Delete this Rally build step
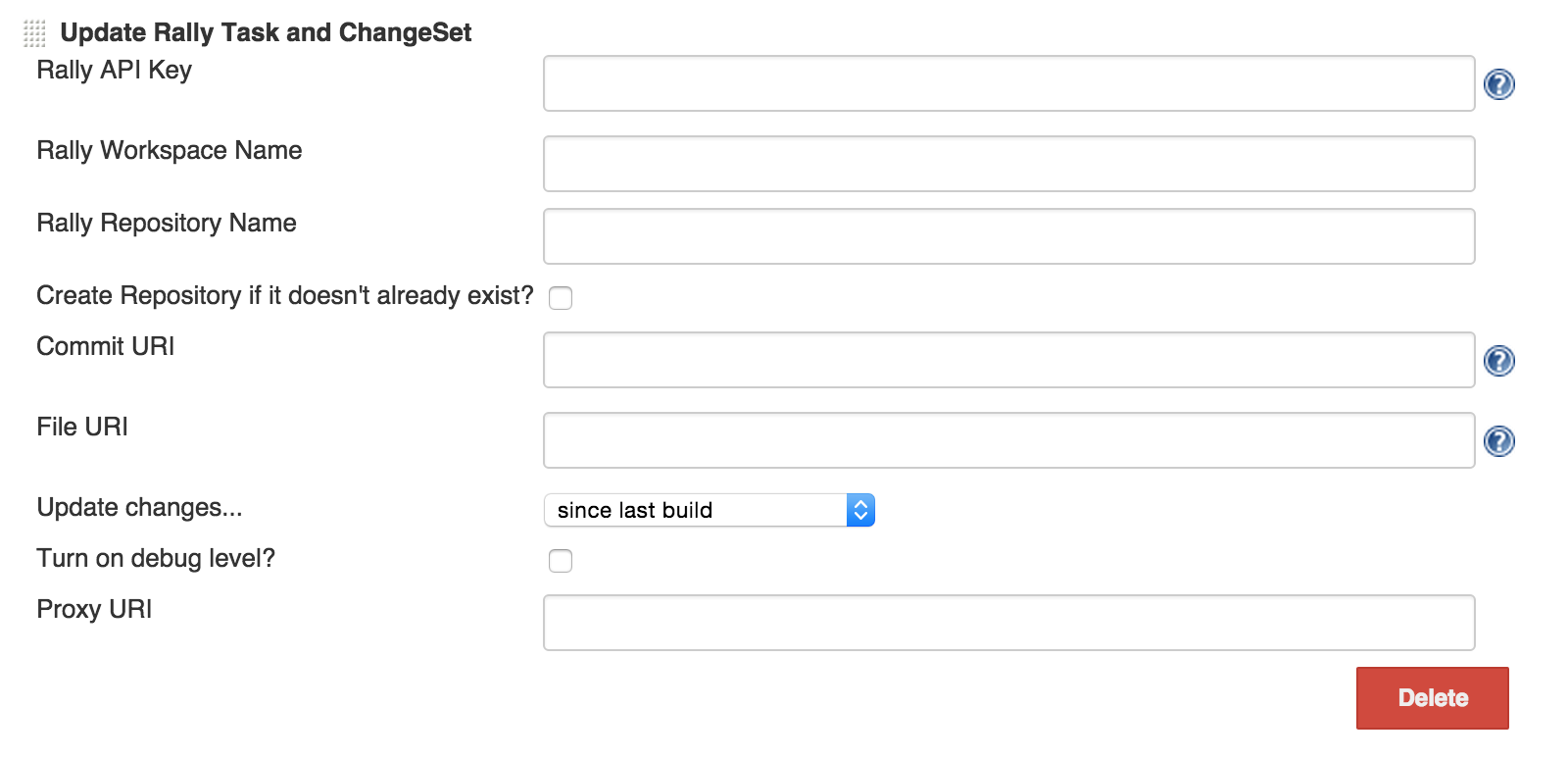The height and width of the screenshot is (759, 1568). click(x=1432, y=698)
